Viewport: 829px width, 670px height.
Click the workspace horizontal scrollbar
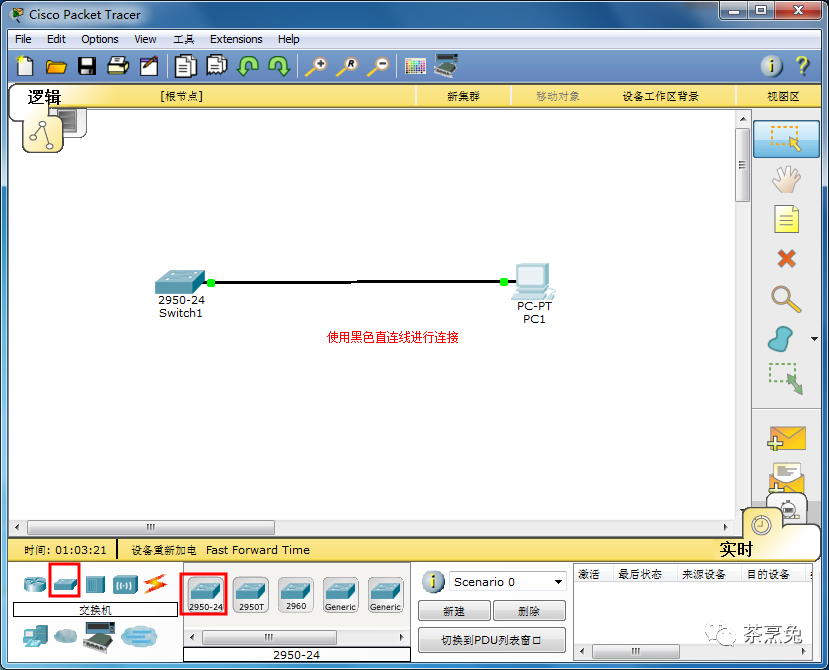[151, 527]
